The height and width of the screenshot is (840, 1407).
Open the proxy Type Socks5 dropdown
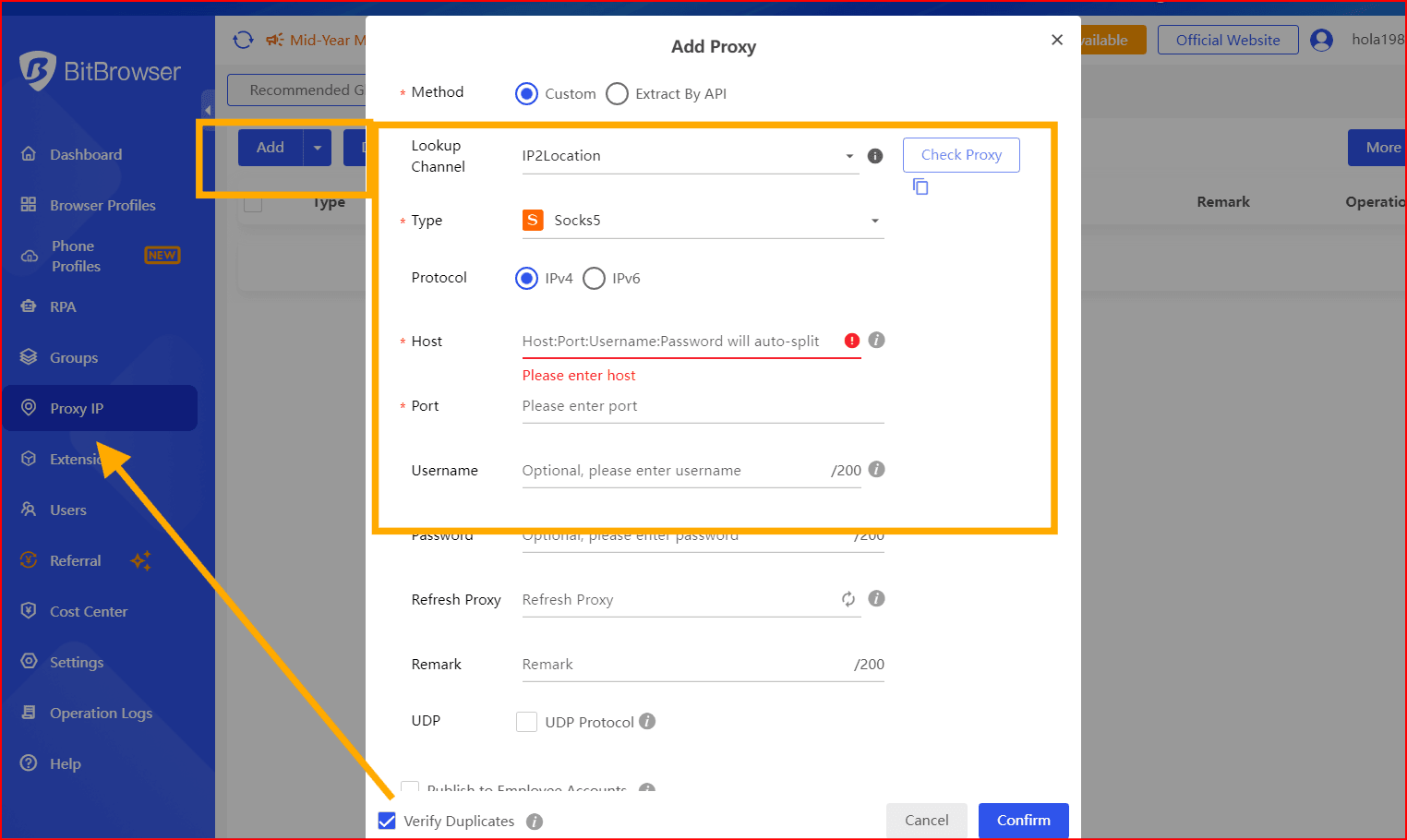tap(703, 221)
